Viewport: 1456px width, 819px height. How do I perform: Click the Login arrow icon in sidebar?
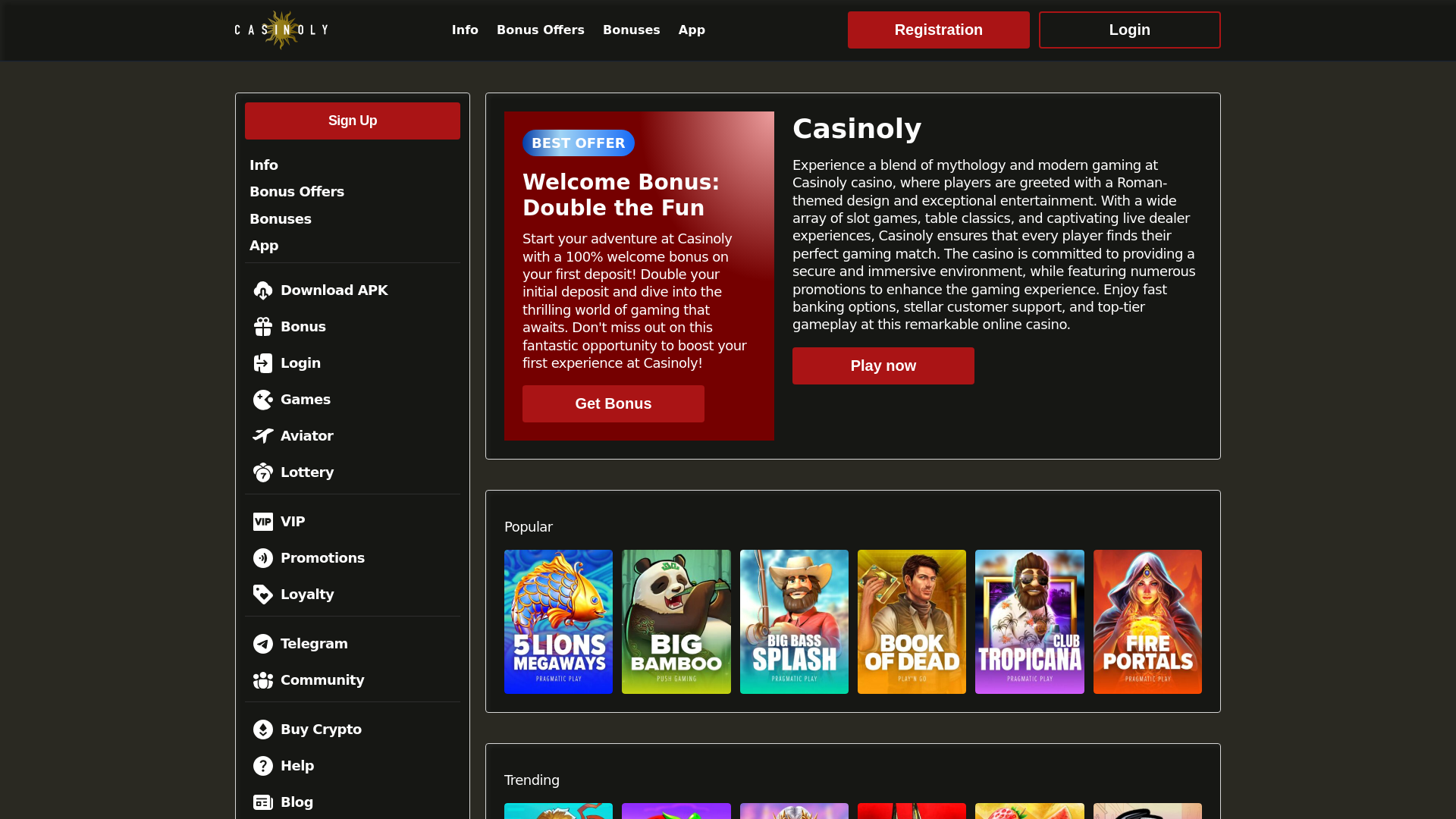click(263, 363)
